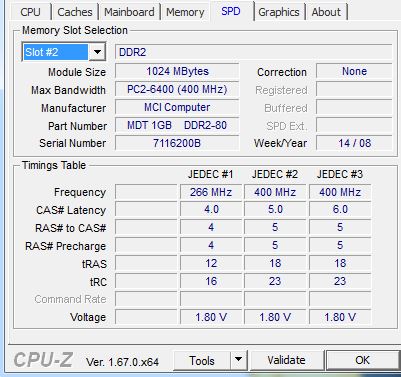Screen dimensions: 401x377
Task: Click the JEDEC #2 tRAS value 18
Action: pyautogui.click(x=275, y=263)
